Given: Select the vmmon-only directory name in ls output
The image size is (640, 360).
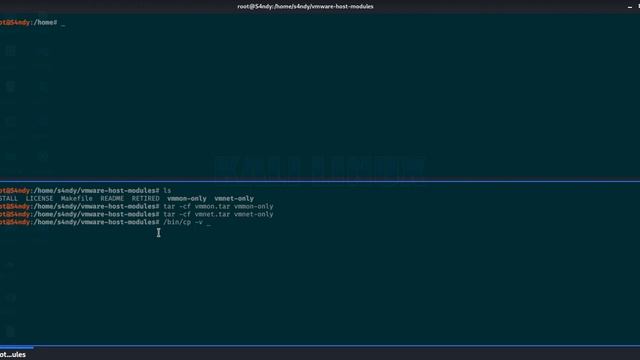Looking at the screenshot, I should [187, 199].
